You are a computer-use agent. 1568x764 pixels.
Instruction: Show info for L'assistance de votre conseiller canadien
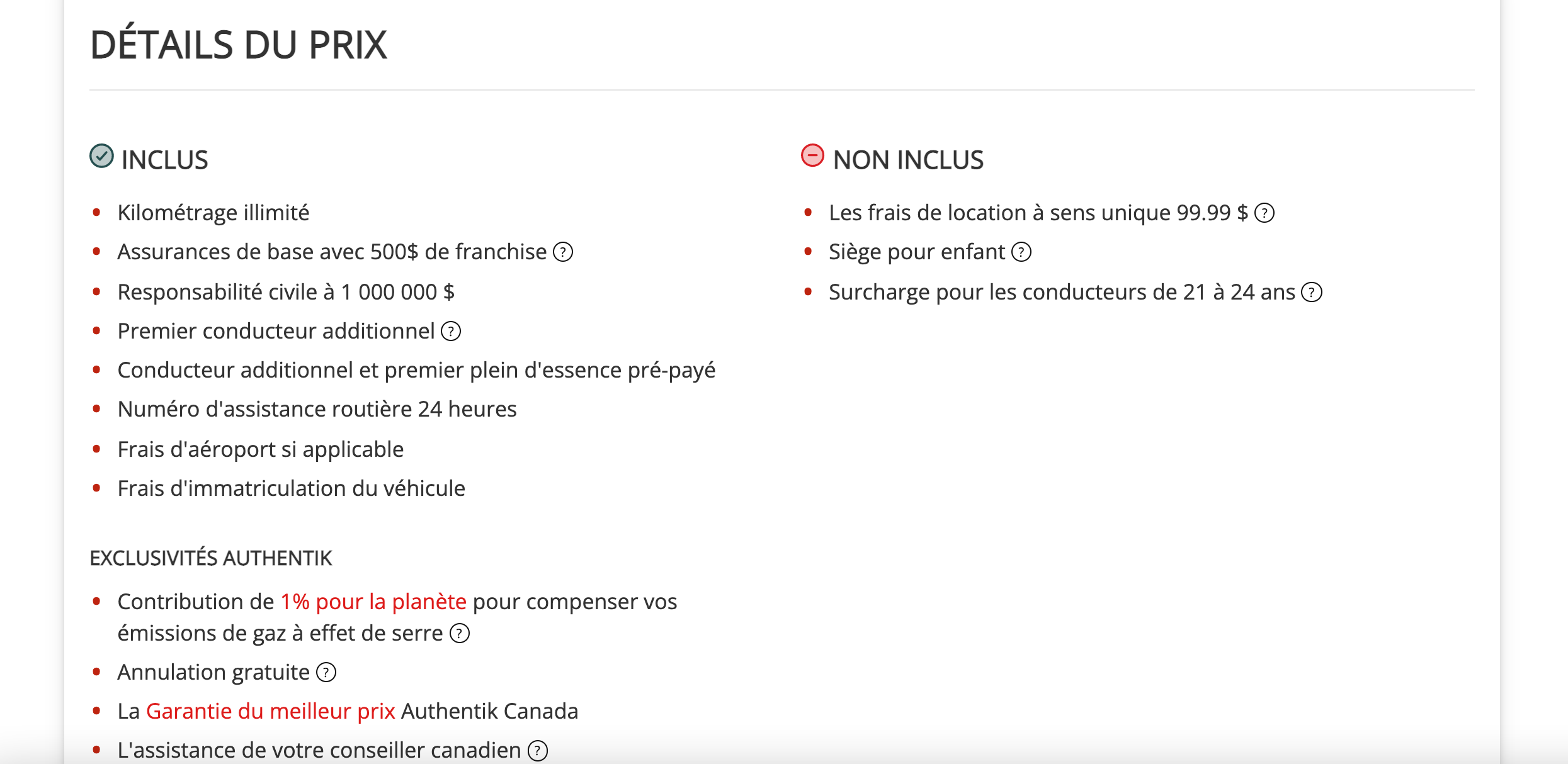click(537, 751)
